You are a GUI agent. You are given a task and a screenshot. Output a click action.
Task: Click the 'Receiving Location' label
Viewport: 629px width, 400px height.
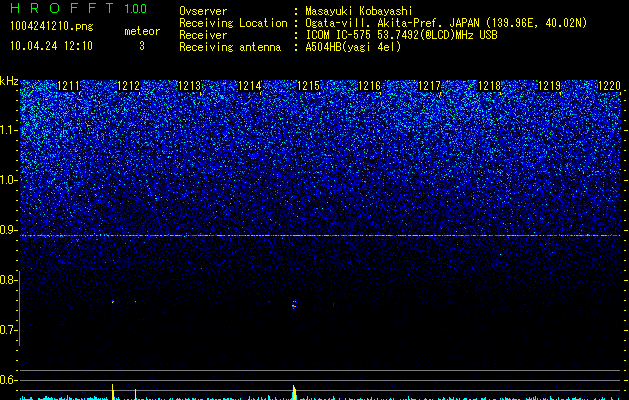point(233,23)
